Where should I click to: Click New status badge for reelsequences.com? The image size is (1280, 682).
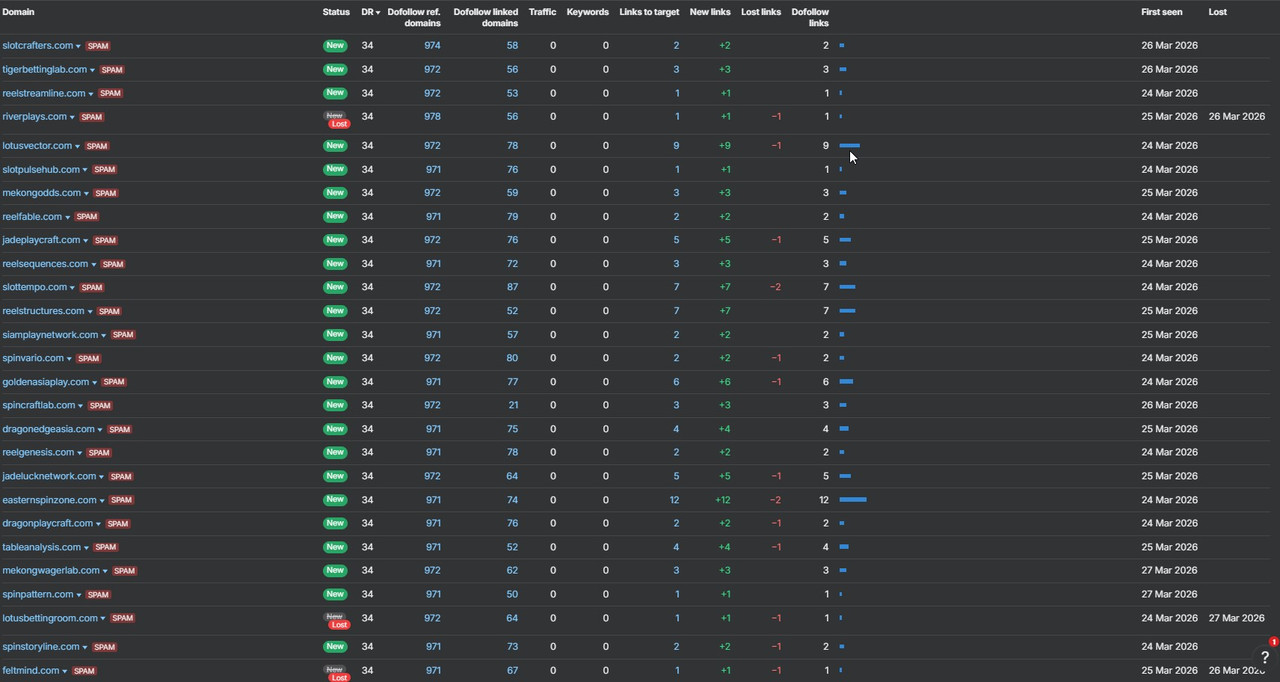(335, 264)
